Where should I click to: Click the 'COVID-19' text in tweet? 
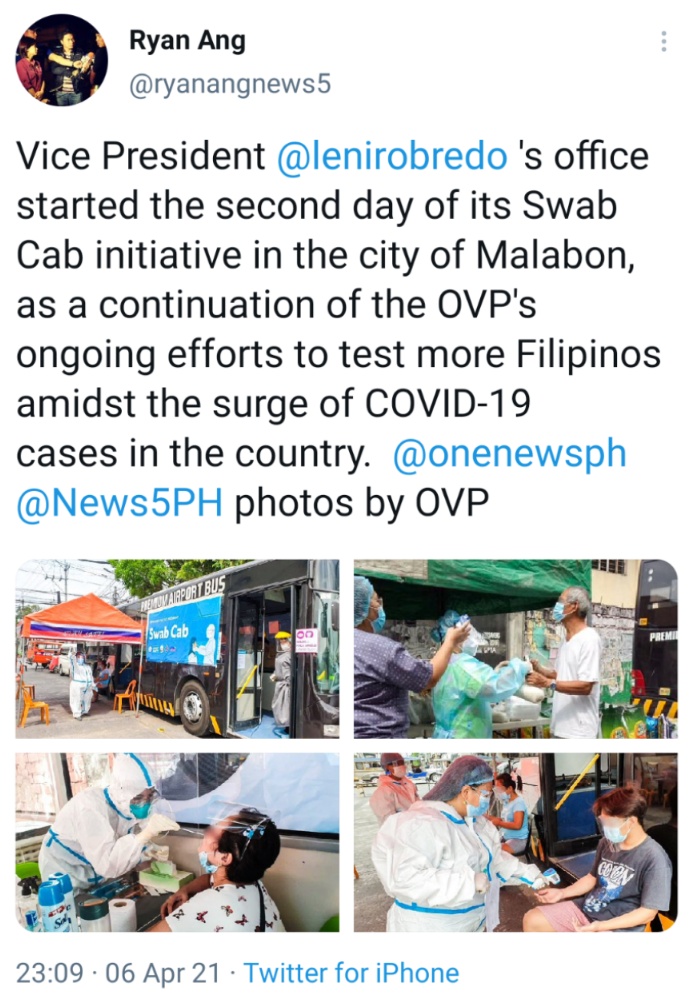(x=448, y=404)
